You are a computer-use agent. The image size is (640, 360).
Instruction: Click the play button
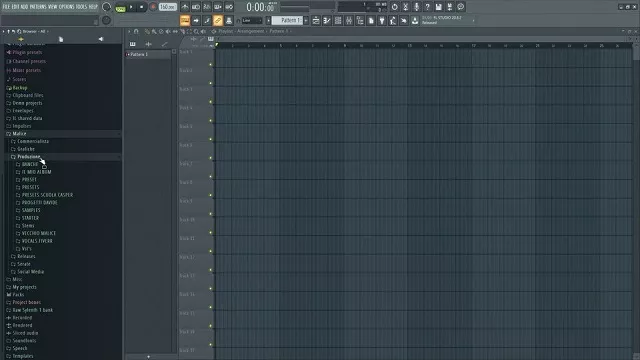[131, 7]
